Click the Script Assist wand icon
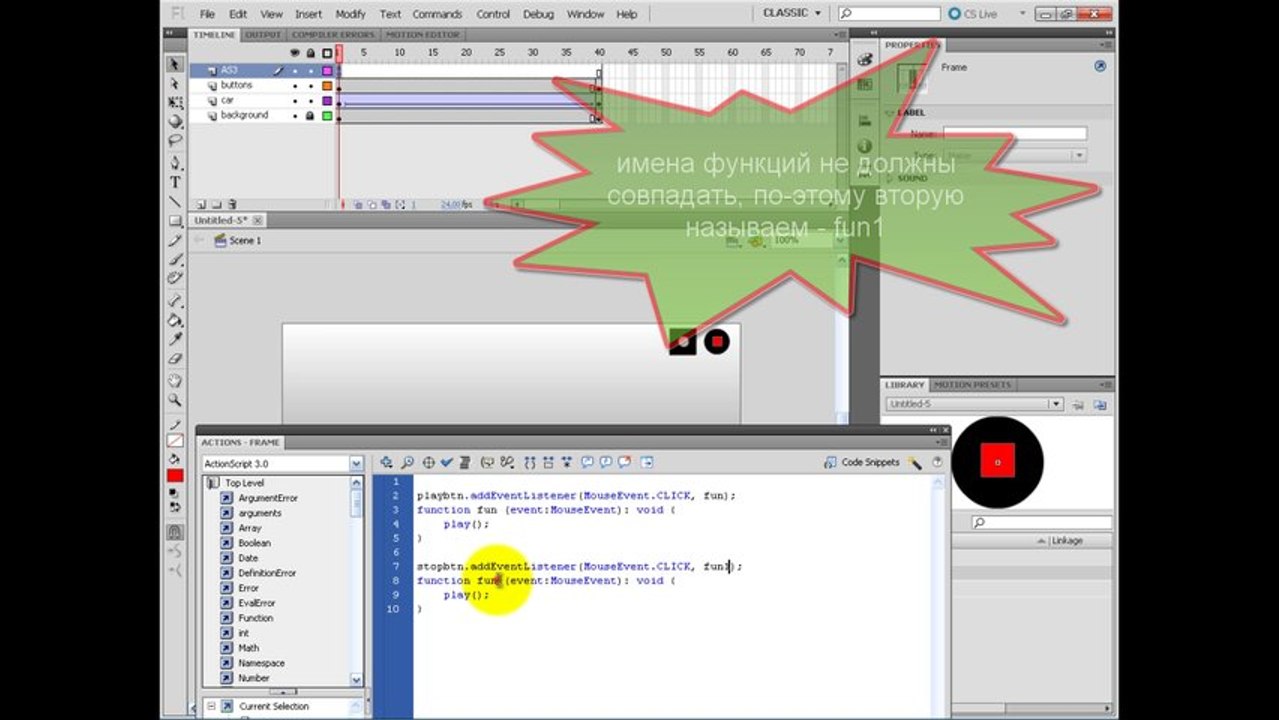 click(915, 463)
